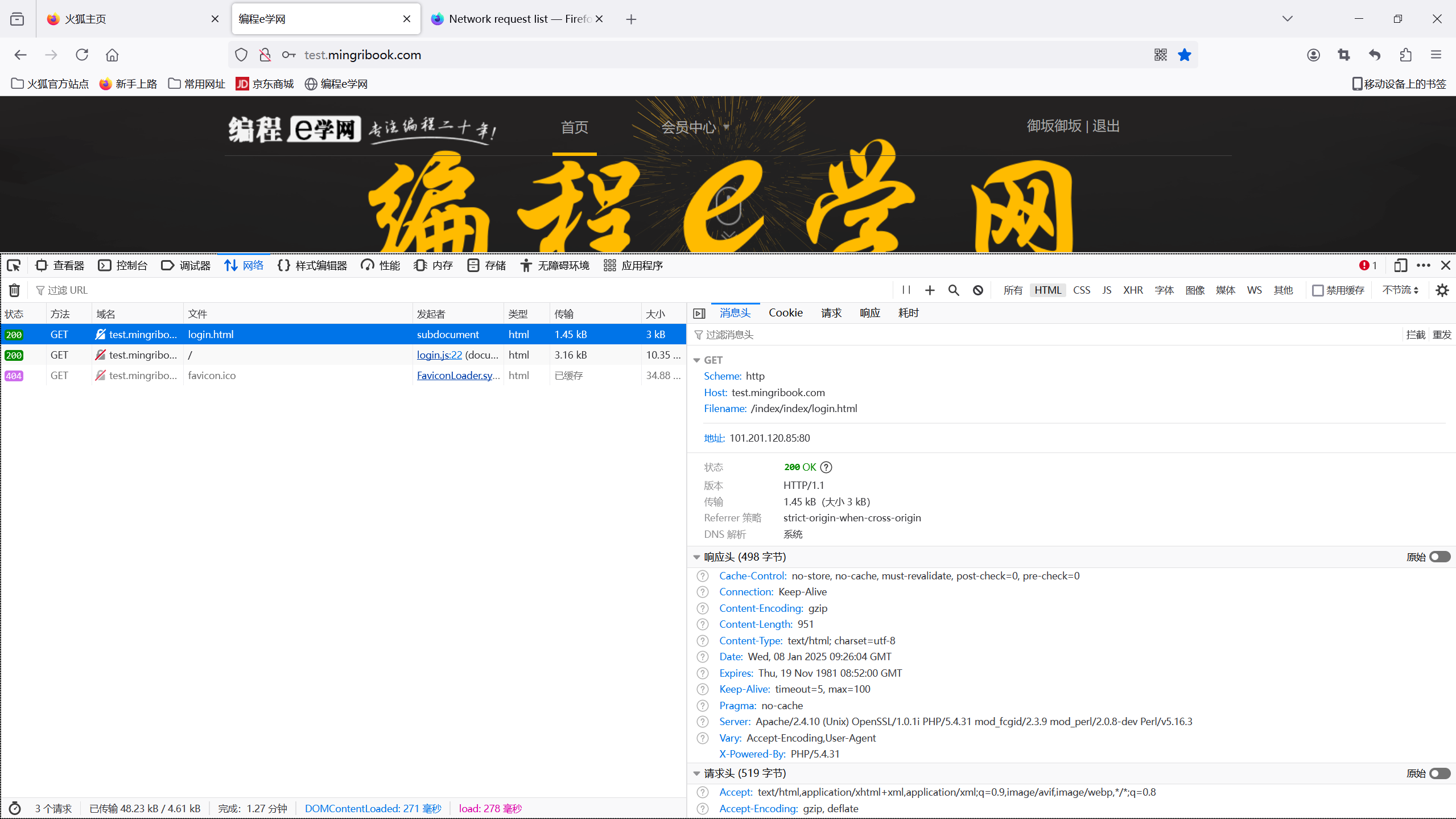Switch to the 控制台 devtools tab
The width and height of the screenshot is (1456, 819).
(123, 265)
